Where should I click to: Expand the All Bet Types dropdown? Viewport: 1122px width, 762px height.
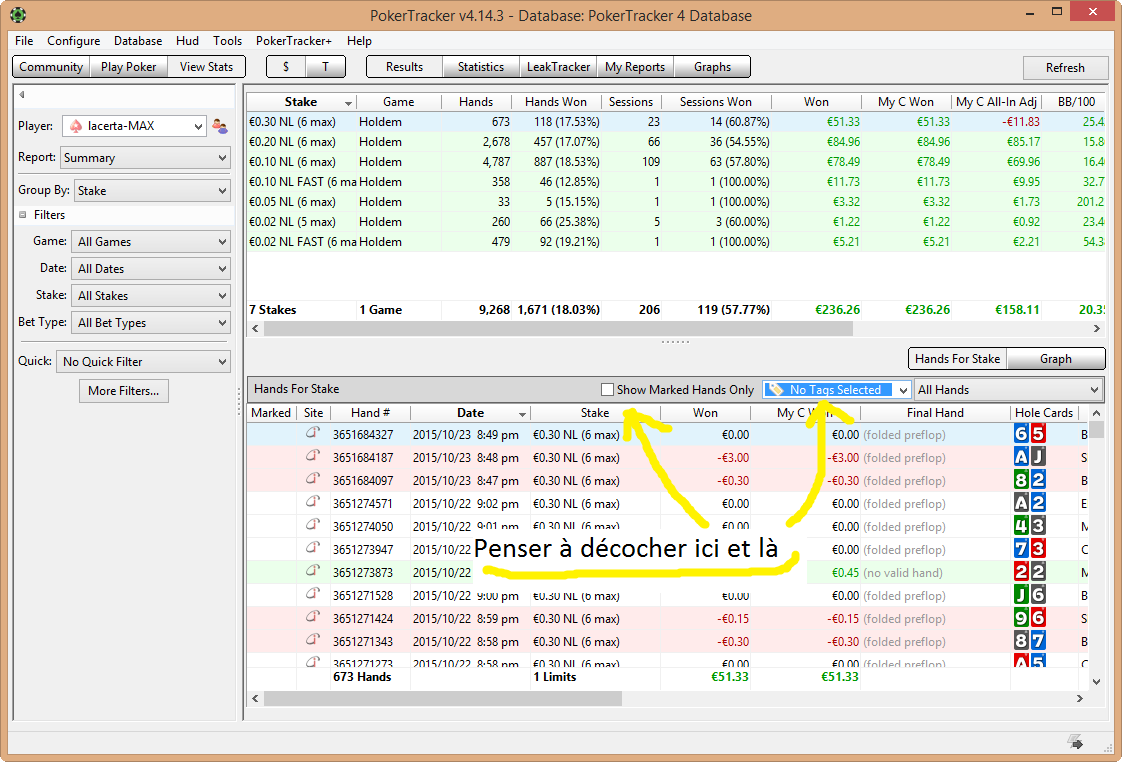click(151, 323)
